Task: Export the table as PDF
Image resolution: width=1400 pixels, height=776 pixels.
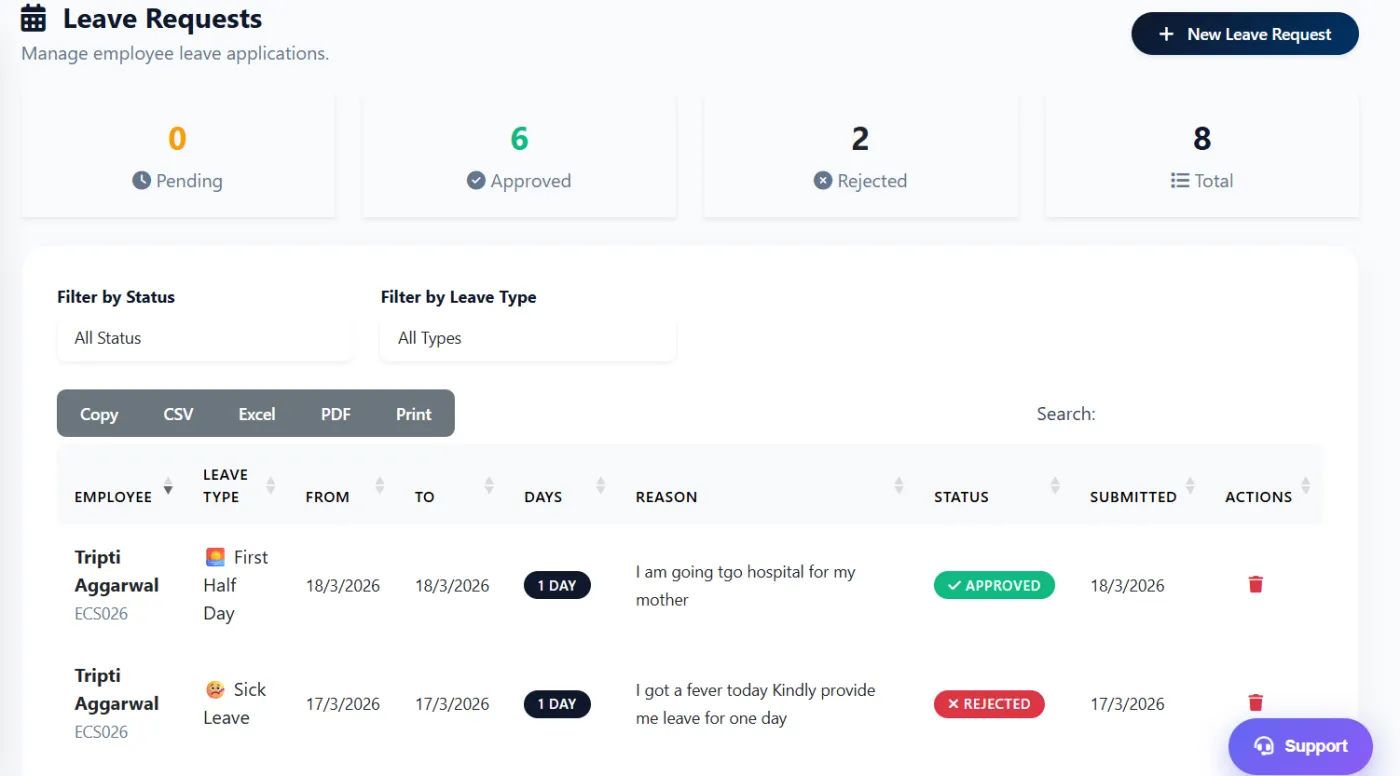Action: point(336,414)
